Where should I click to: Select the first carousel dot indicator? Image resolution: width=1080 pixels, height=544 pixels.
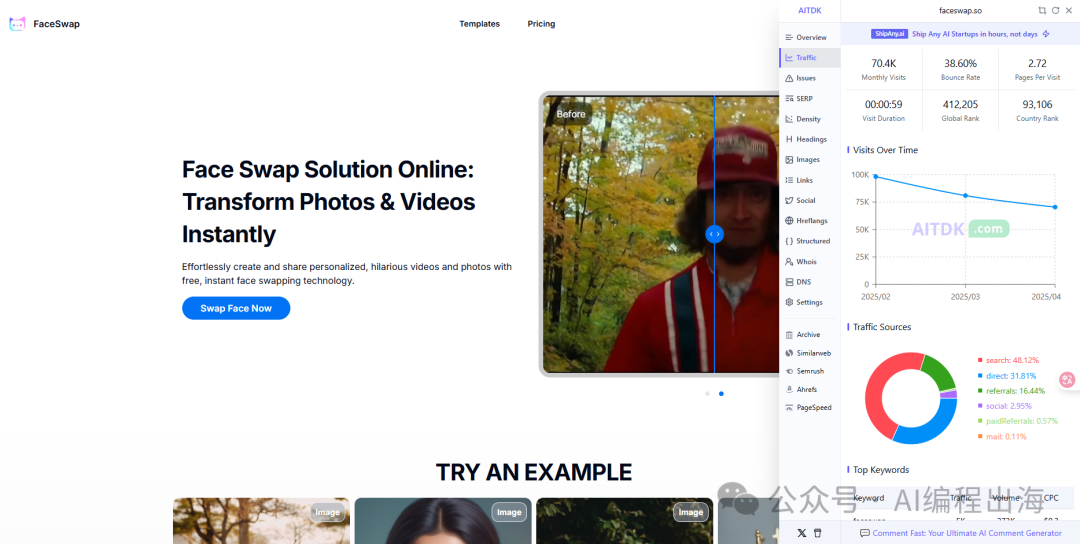tap(707, 393)
